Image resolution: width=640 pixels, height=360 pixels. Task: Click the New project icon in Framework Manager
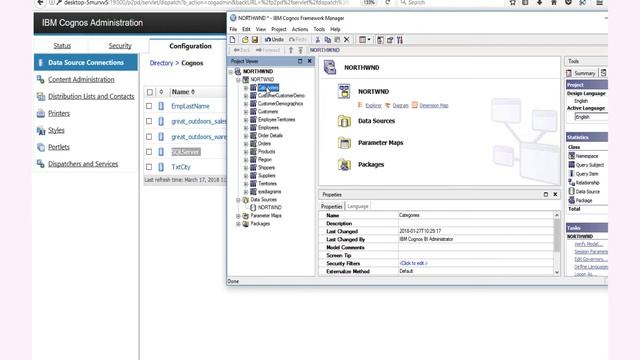[x=233, y=40]
